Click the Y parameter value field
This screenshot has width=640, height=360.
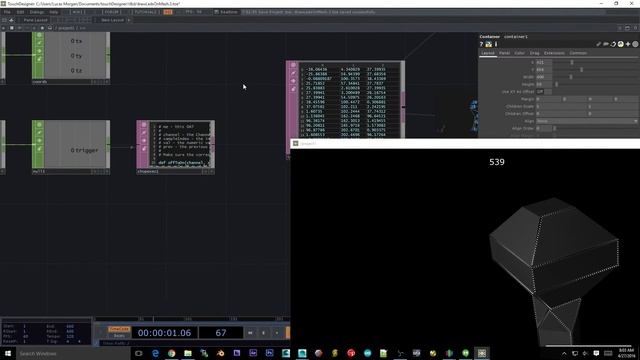pyautogui.click(x=544, y=70)
